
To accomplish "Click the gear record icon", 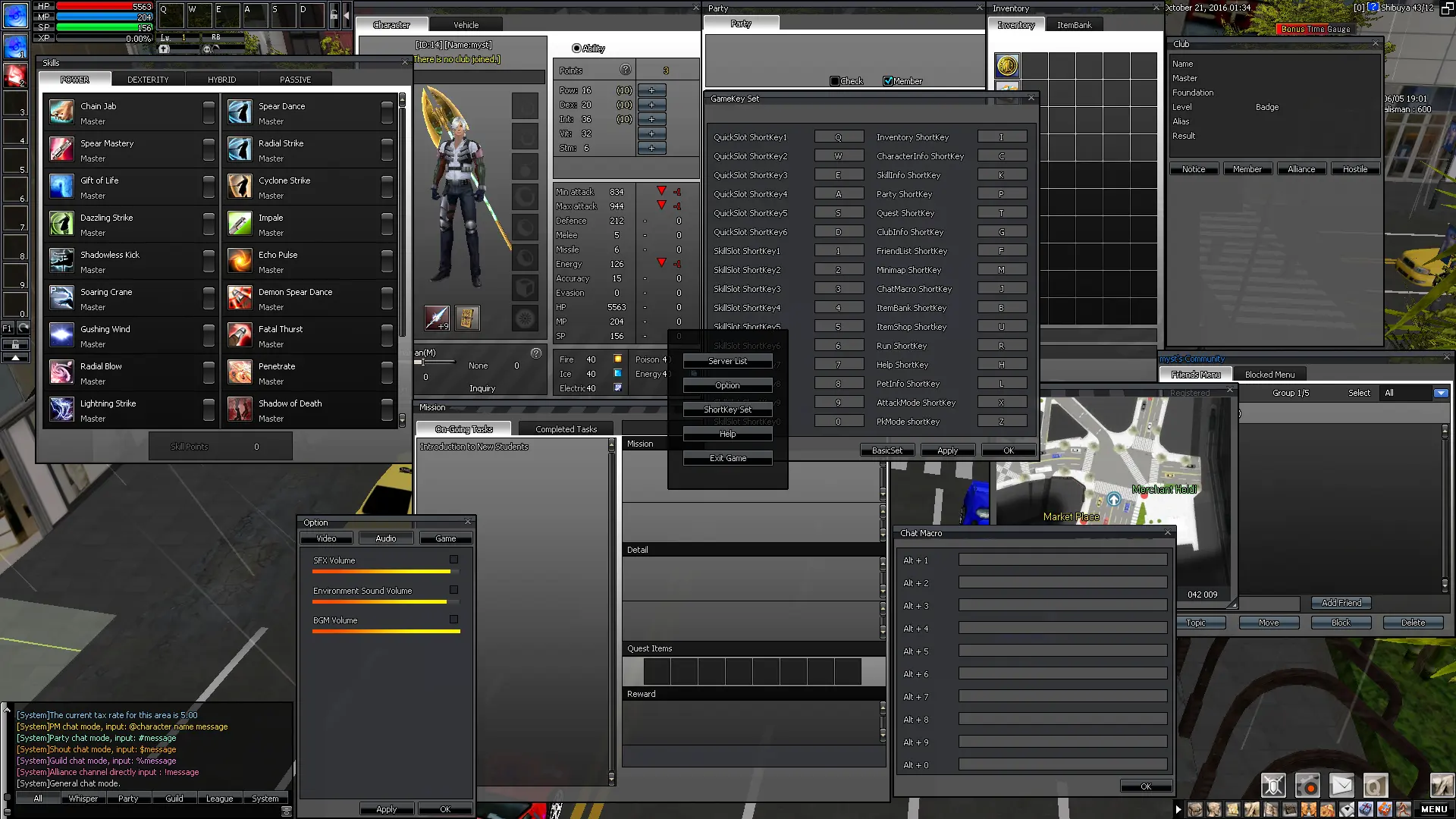I will coord(1307,786).
